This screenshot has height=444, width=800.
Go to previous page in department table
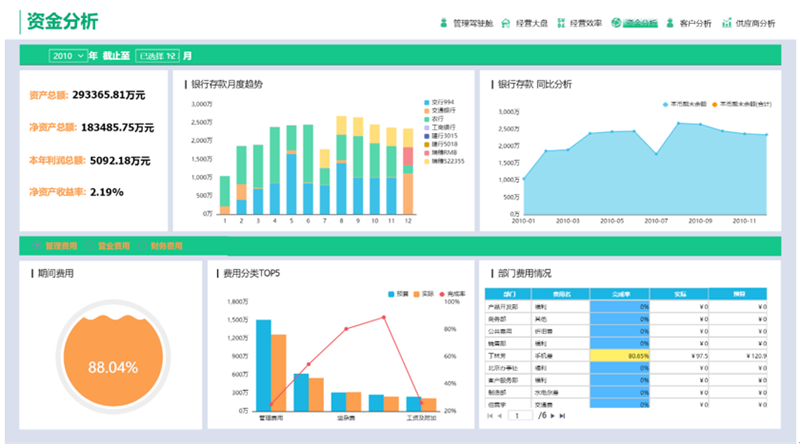(x=499, y=415)
